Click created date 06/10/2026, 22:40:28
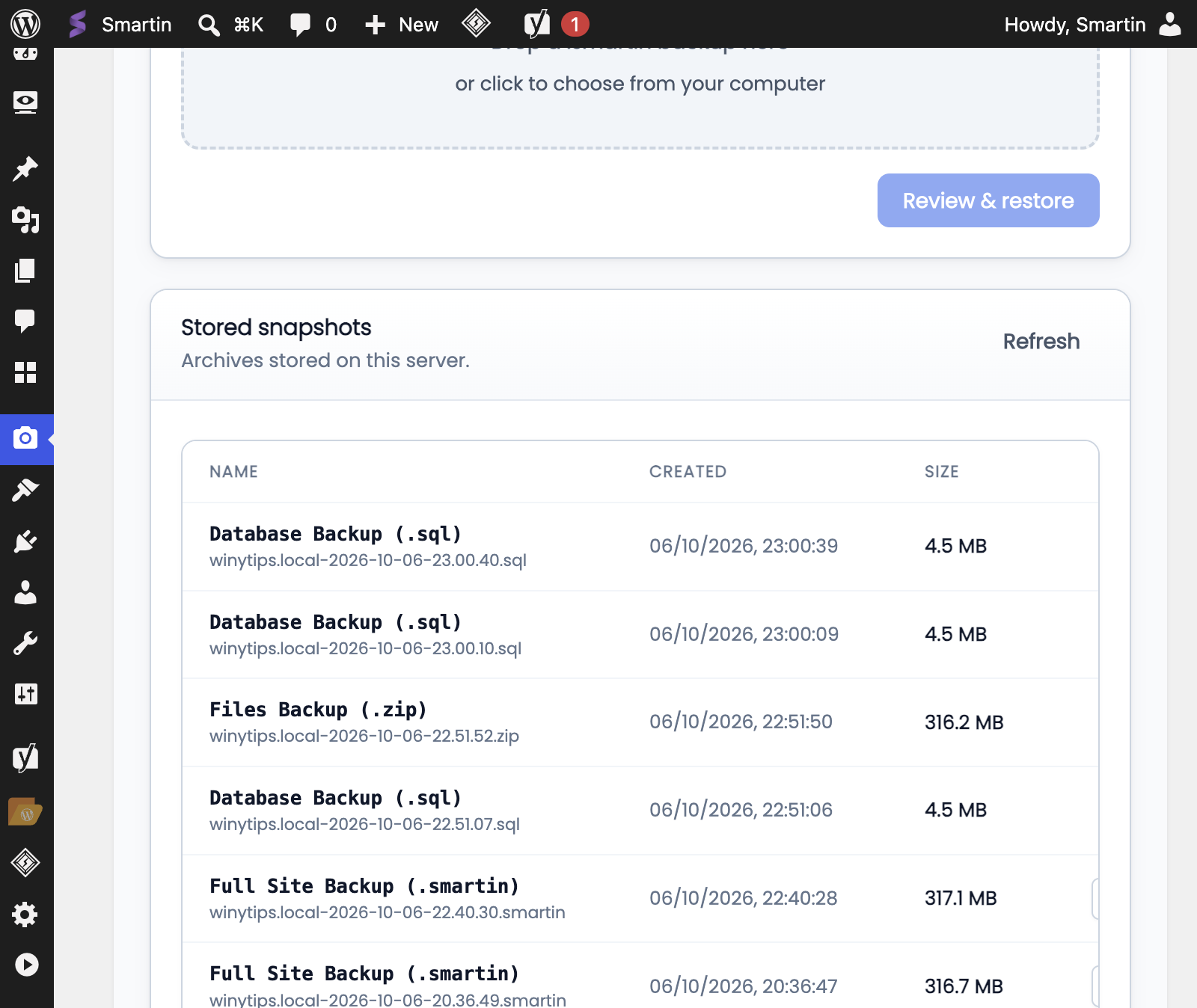Screen dimensions: 1197x1008 (x=743, y=898)
